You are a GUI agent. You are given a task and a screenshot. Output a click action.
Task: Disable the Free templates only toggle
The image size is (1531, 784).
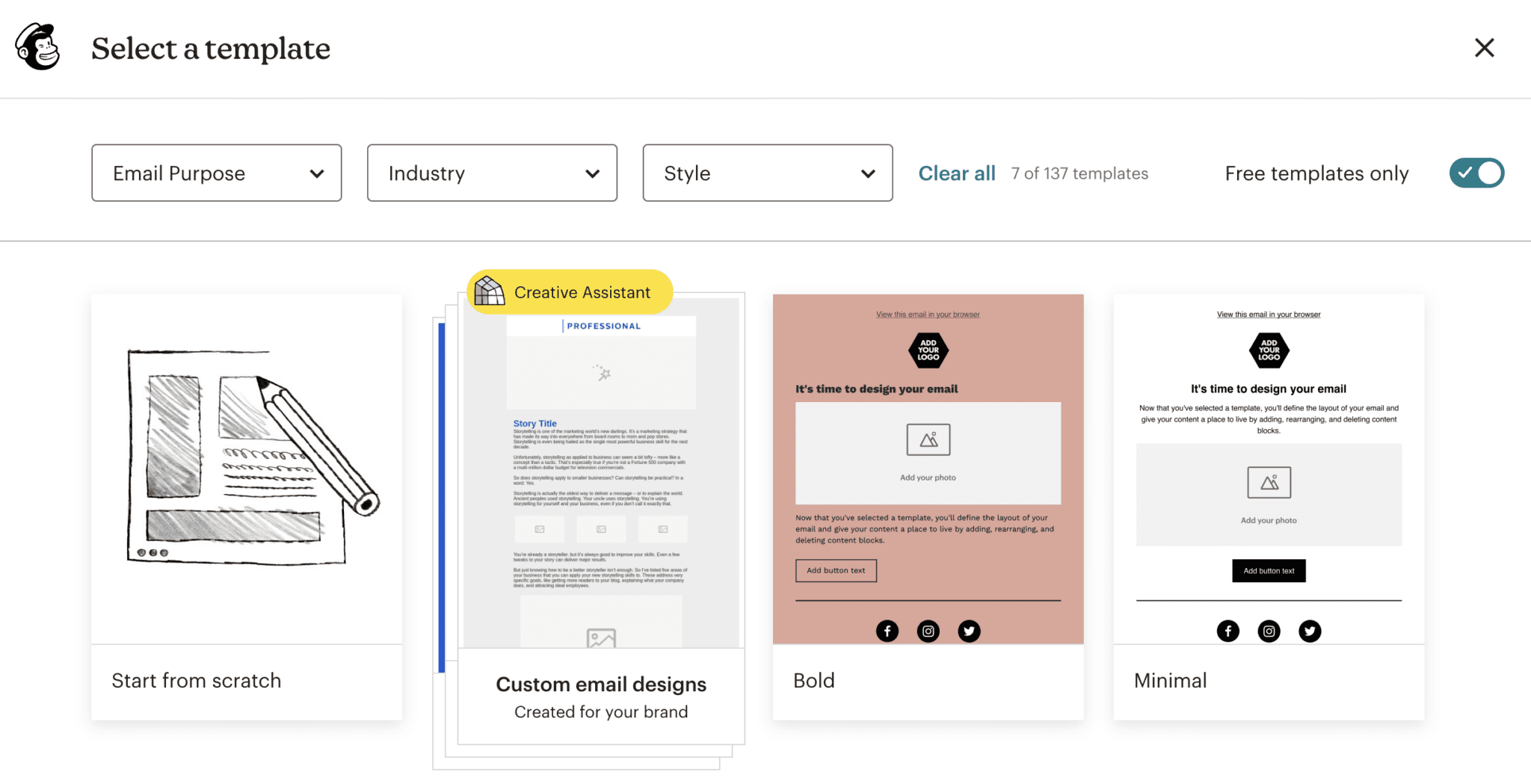(1476, 173)
